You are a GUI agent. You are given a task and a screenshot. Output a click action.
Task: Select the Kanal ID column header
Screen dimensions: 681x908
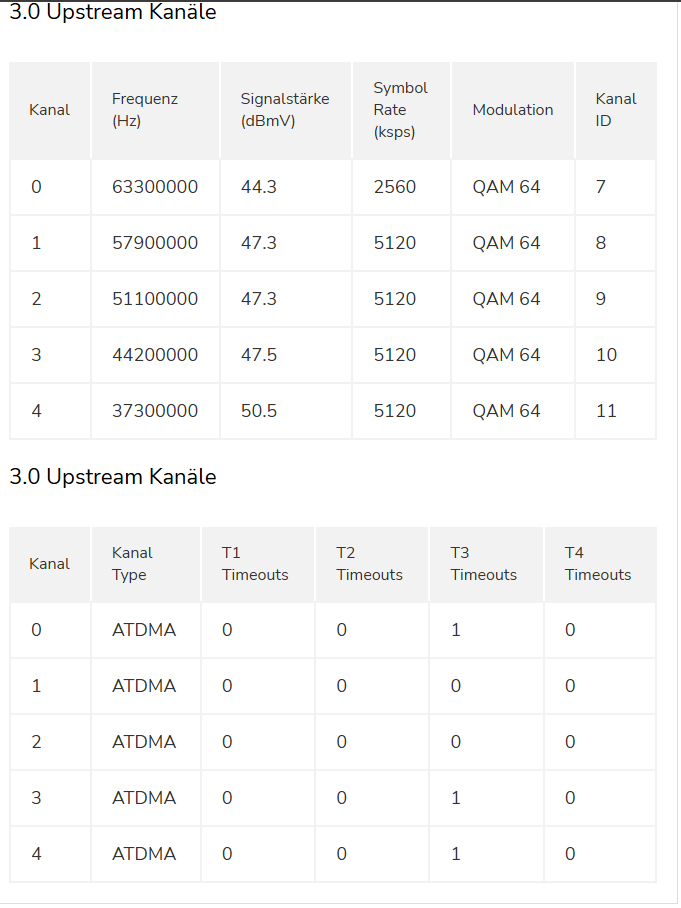[615, 110]
